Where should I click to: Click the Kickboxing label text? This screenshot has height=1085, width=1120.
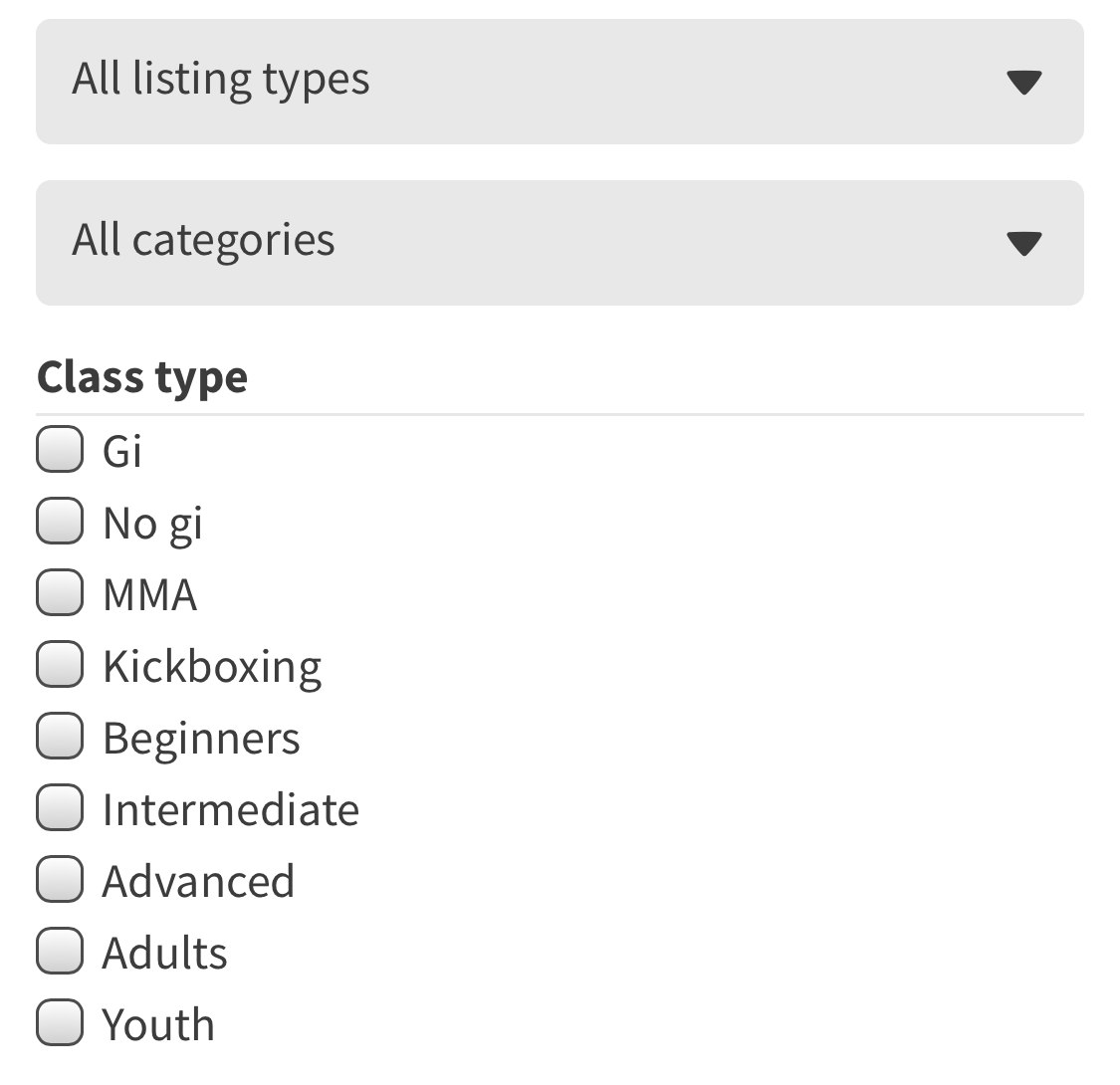[x=212, y=667]
